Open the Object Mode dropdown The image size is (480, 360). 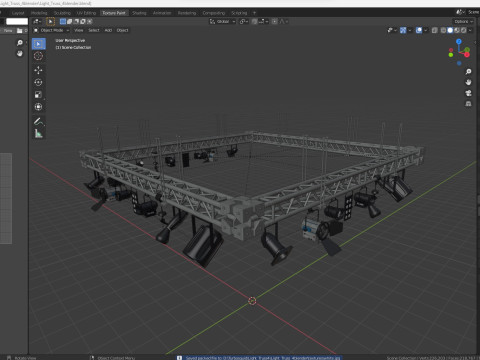51,30
